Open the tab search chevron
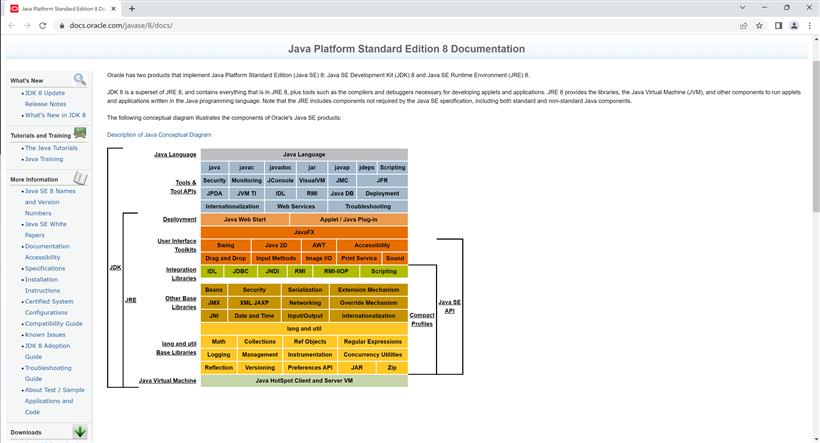 742,8
